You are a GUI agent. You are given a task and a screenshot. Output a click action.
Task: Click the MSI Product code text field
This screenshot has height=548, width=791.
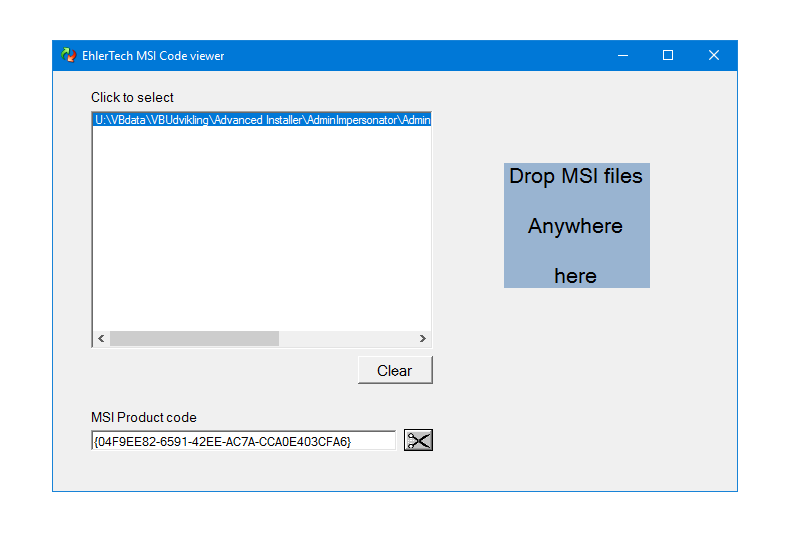click(243, 441)
